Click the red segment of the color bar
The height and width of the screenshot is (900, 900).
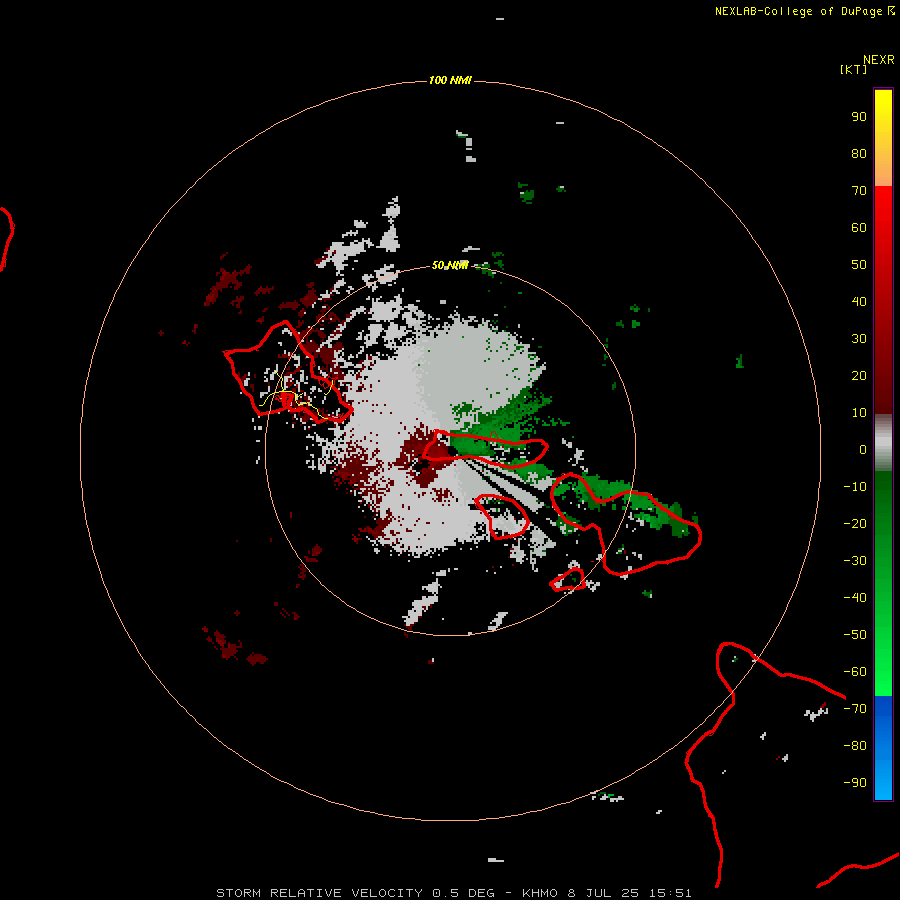point(883,300)
